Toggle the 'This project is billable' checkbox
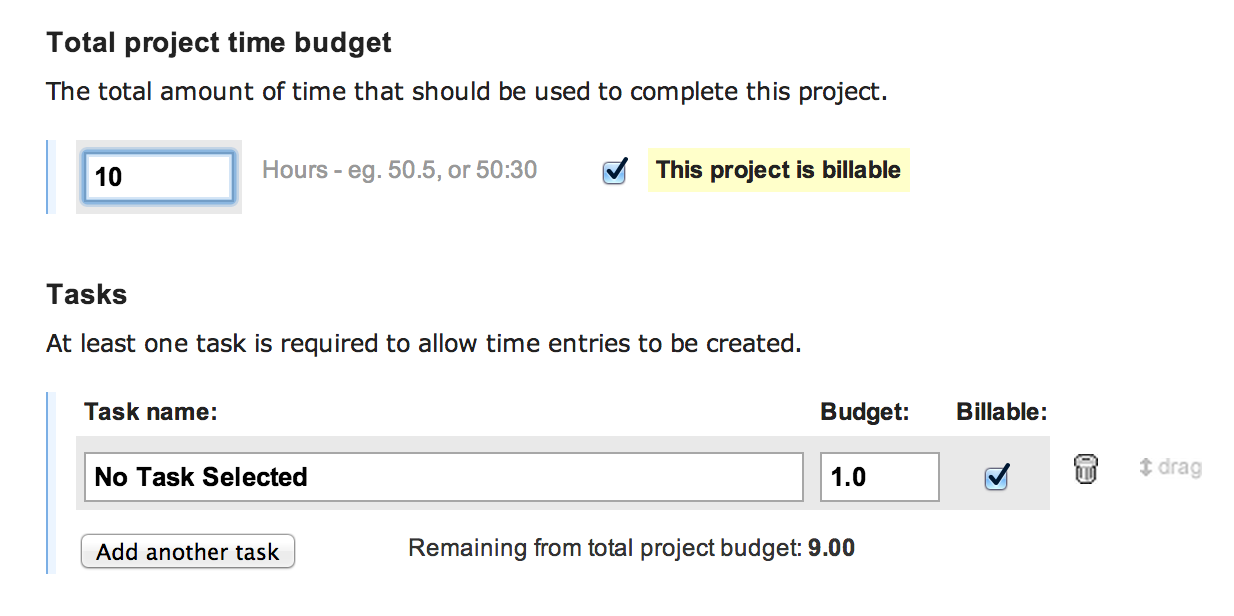1234x616 pixels. [613, 170]
